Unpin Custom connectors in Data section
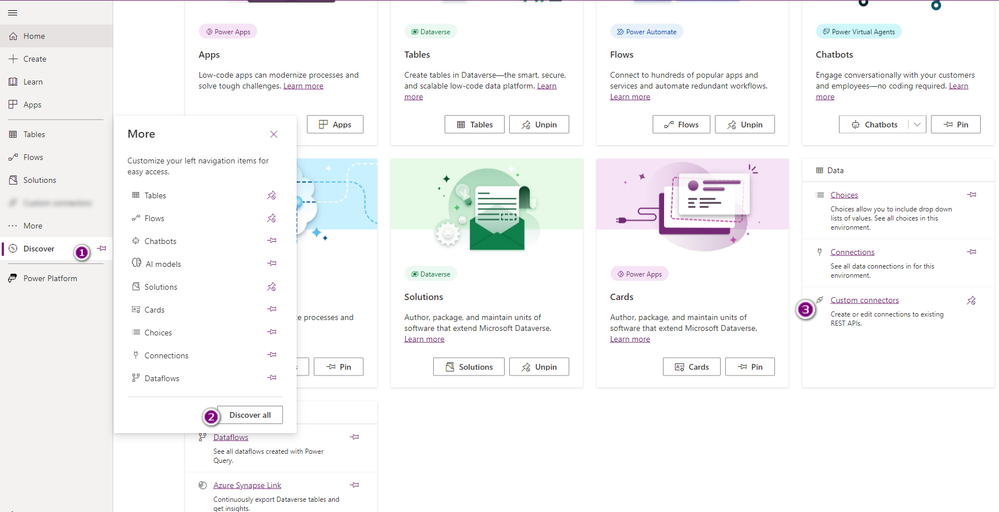 pyautogui.click(x=971, y=301)
